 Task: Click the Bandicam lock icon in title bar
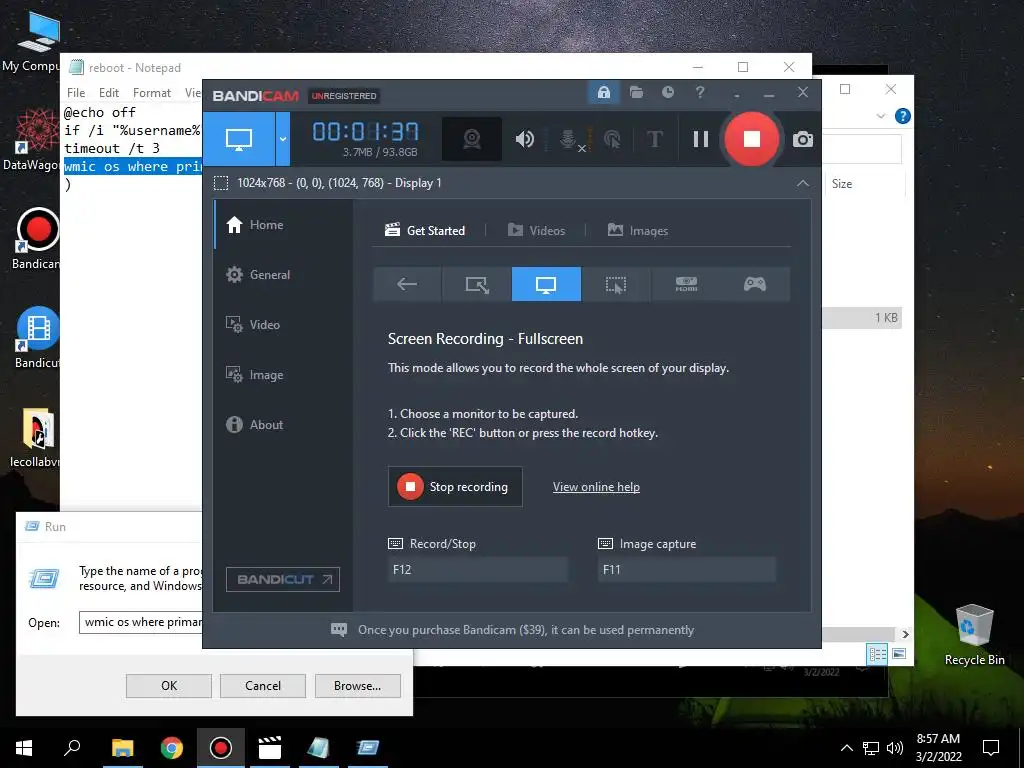pos(603,92)
